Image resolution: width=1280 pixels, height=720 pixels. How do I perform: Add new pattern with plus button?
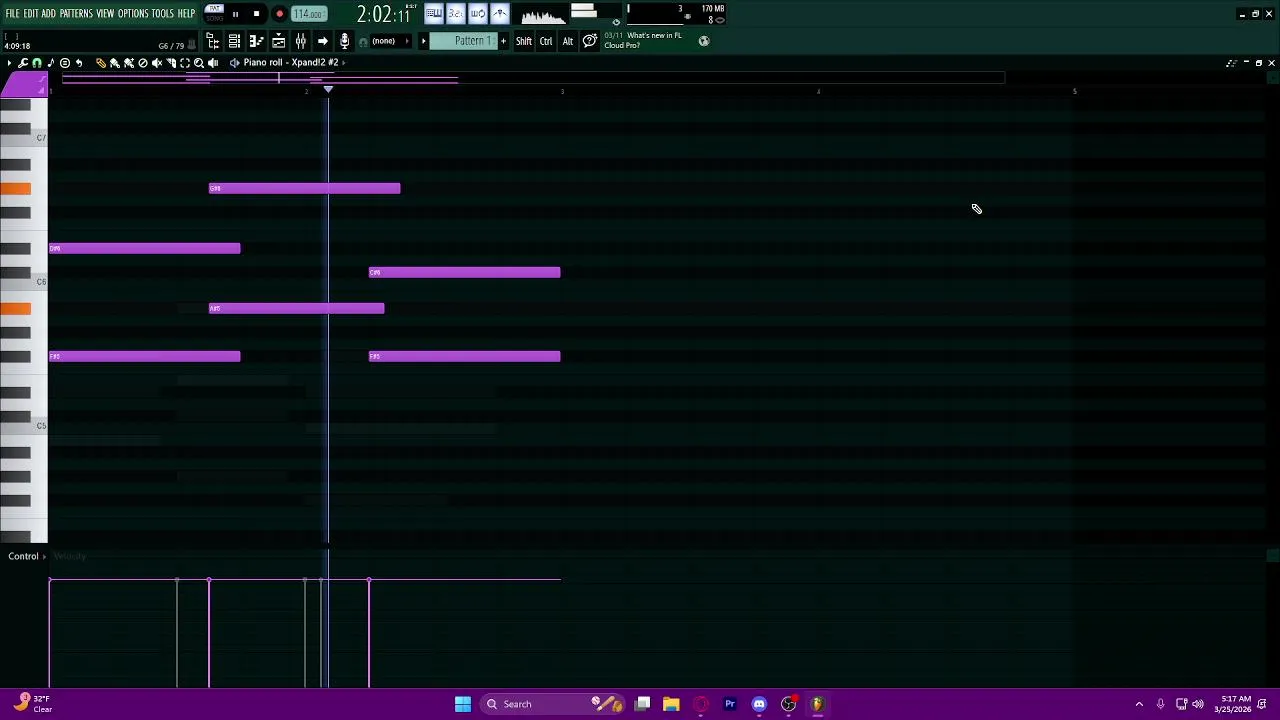(503, 41)
